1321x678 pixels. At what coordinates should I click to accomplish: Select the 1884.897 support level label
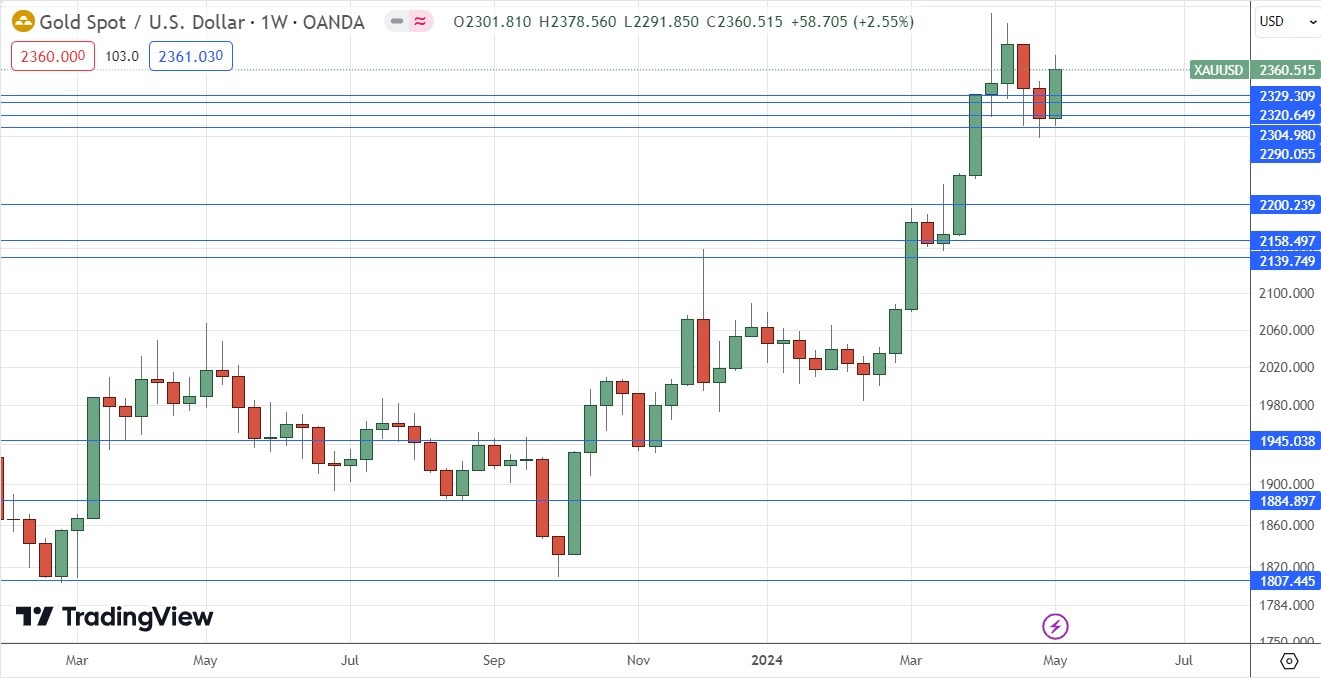pos(1286,501)
